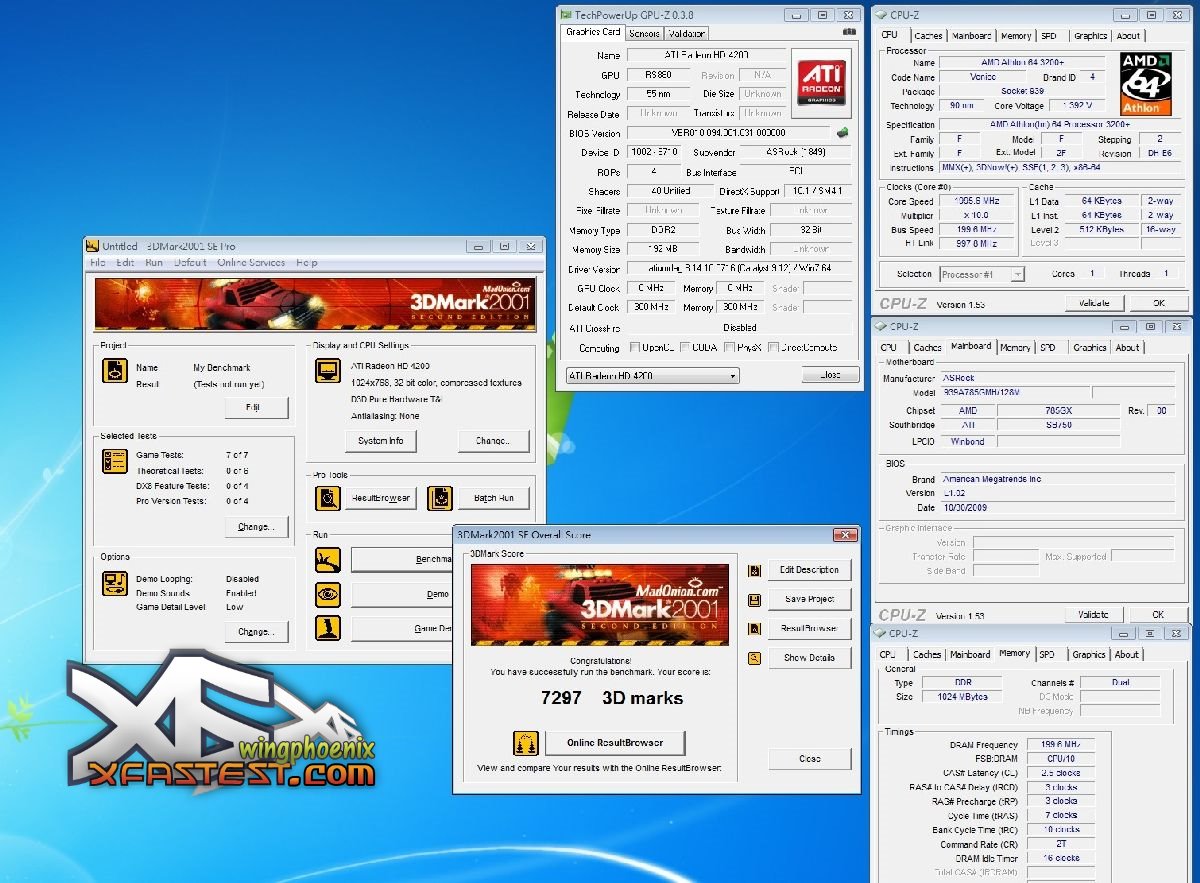
Task: Open the Caches tab in the top CPU-Z window
Action: 928,35
